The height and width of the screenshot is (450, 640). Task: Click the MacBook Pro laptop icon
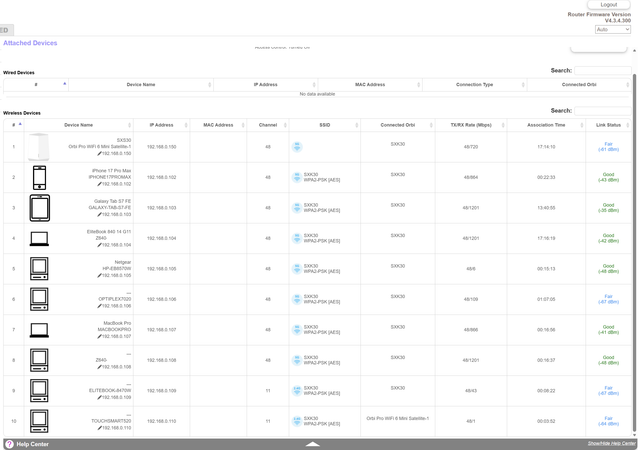[39, 330]
